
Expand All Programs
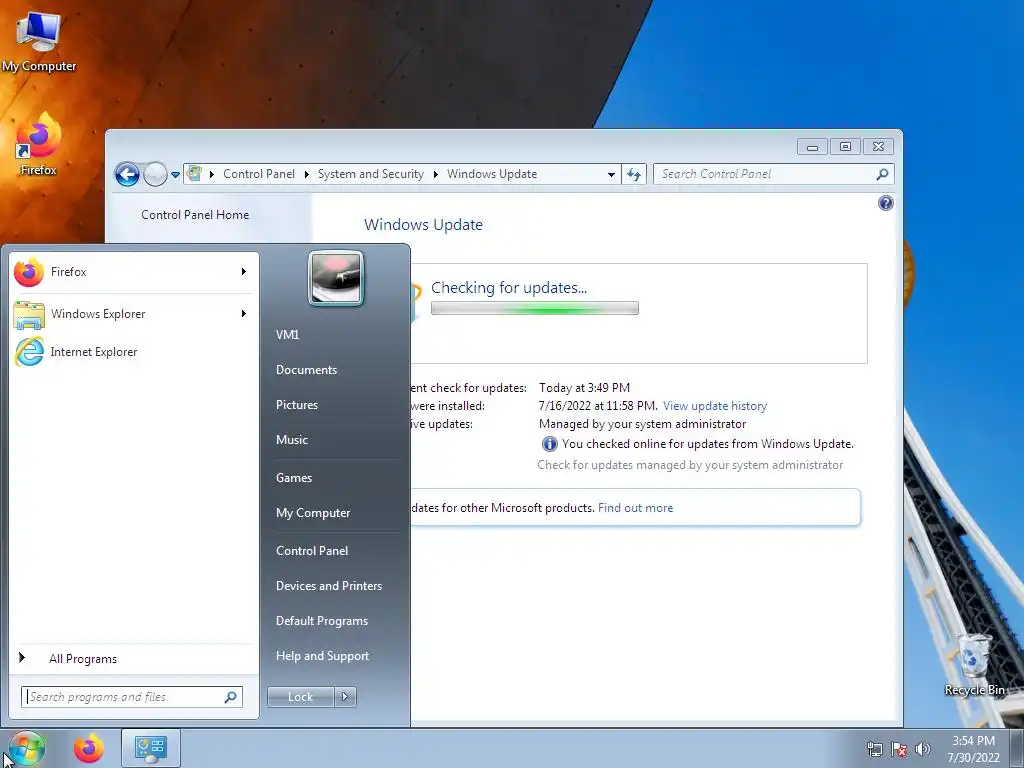coord(133,659)
